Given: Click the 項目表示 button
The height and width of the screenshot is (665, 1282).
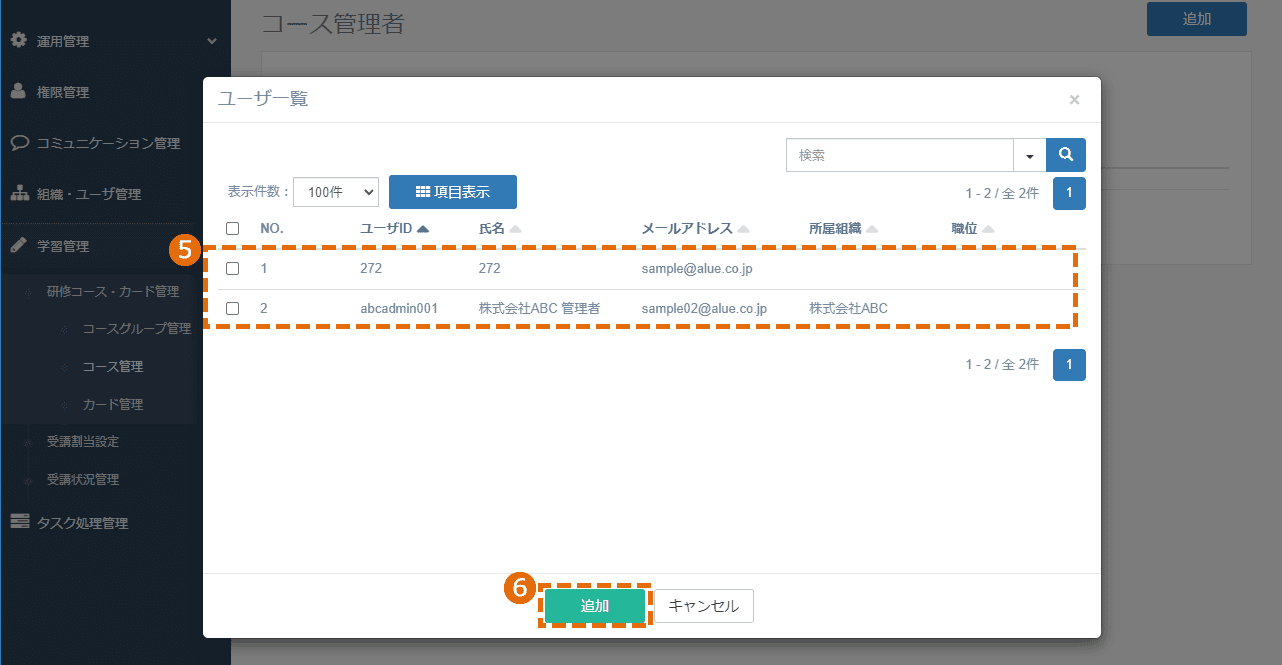Looking at the screenshot, I should tap(453, 192).
